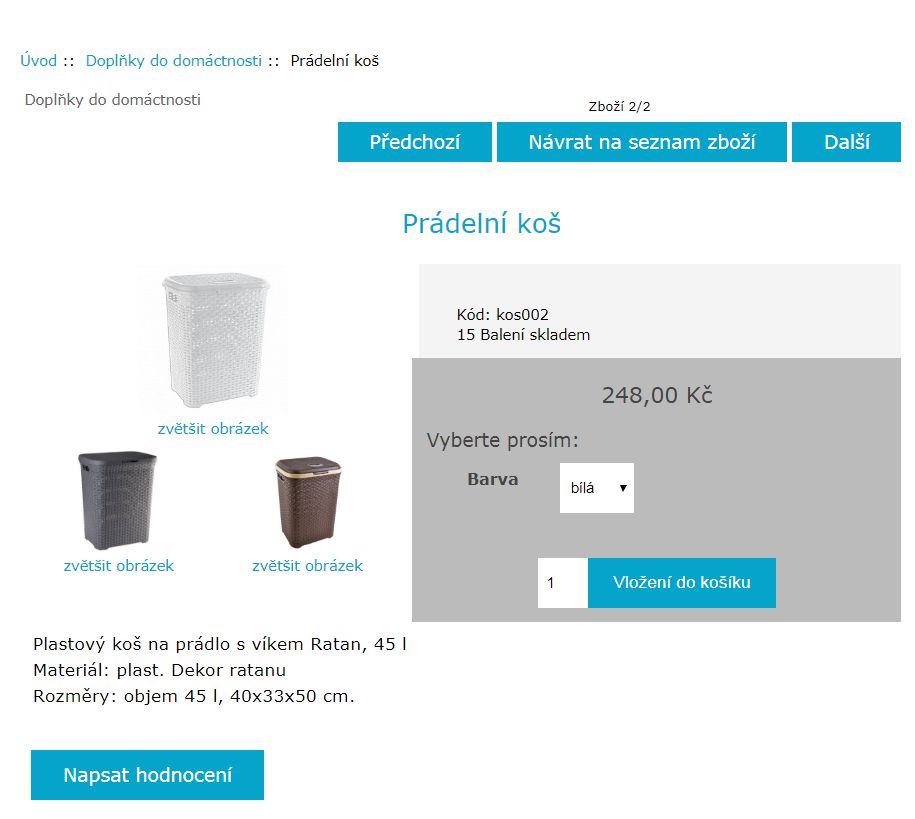Open the Úvod breadcrumb link

click(x=39, y=61)
